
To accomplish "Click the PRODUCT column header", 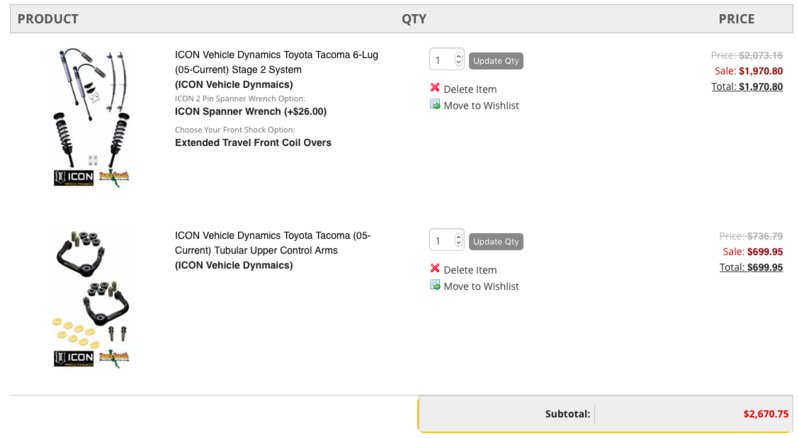I will pyautogui.click(x=48, y=19).
